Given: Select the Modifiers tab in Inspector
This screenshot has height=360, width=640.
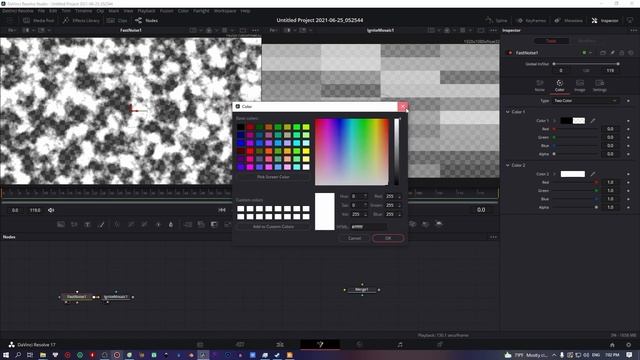Looking at the screenshot, I should click(587, 41).
